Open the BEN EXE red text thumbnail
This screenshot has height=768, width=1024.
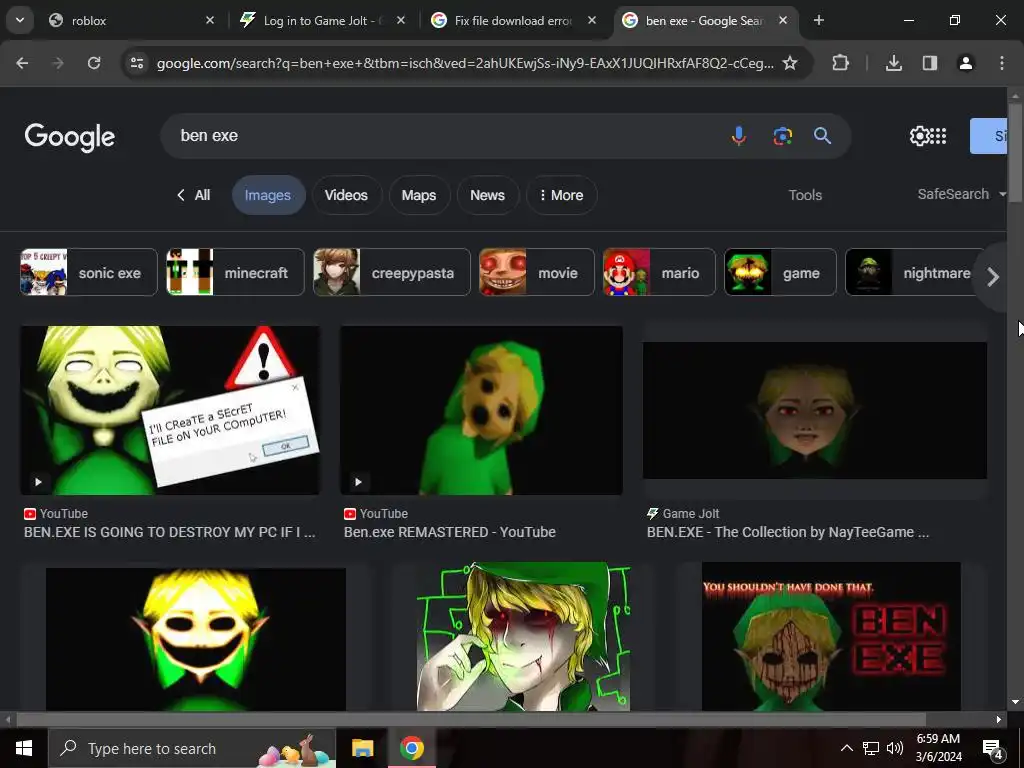tap(831, 637)
